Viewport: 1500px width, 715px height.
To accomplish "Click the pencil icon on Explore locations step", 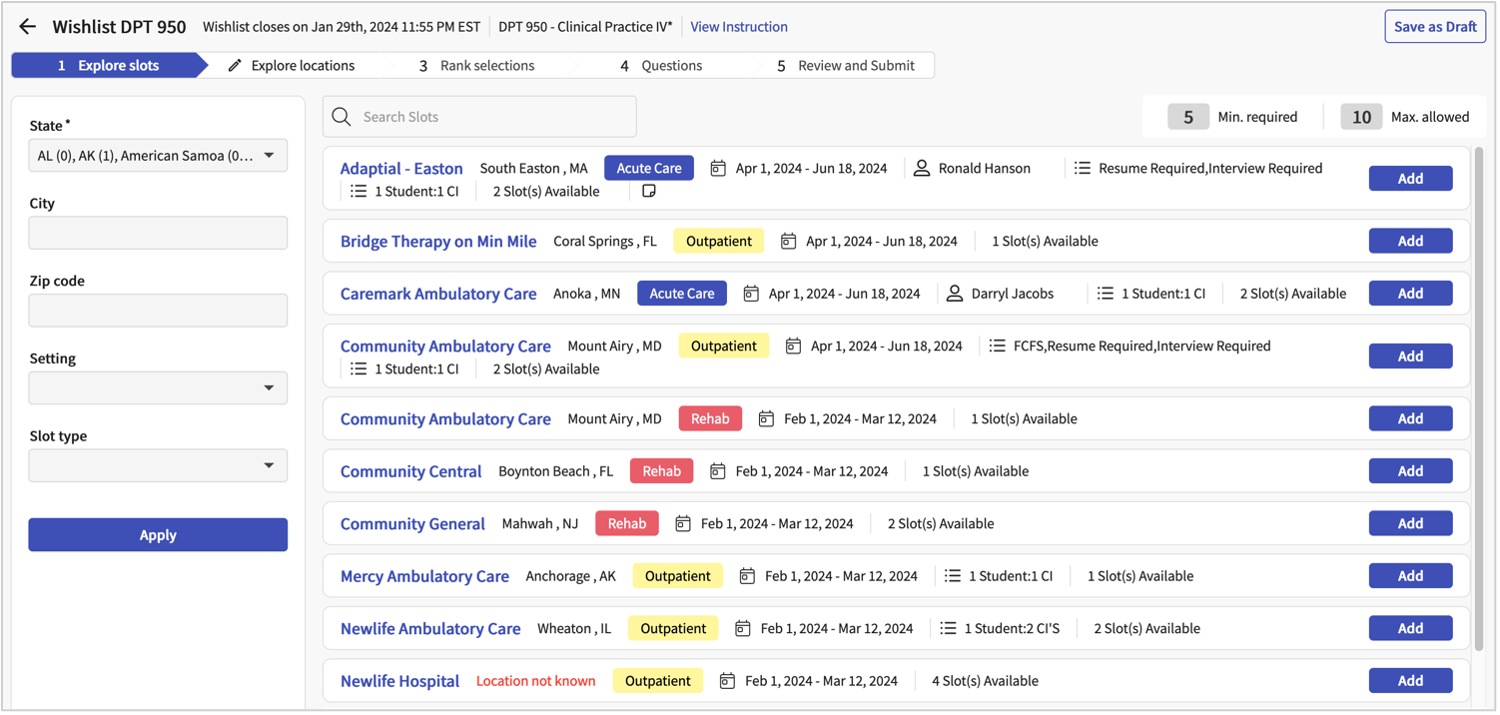I will click(235, 66).
